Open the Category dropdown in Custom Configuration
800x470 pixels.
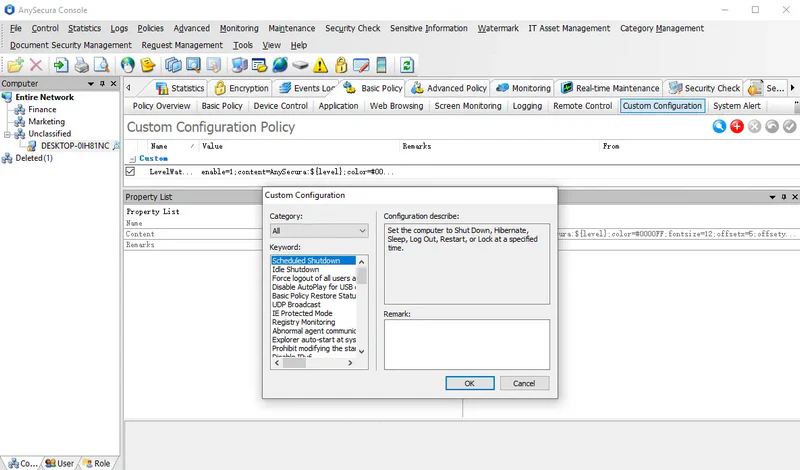[x=319, y=231]
